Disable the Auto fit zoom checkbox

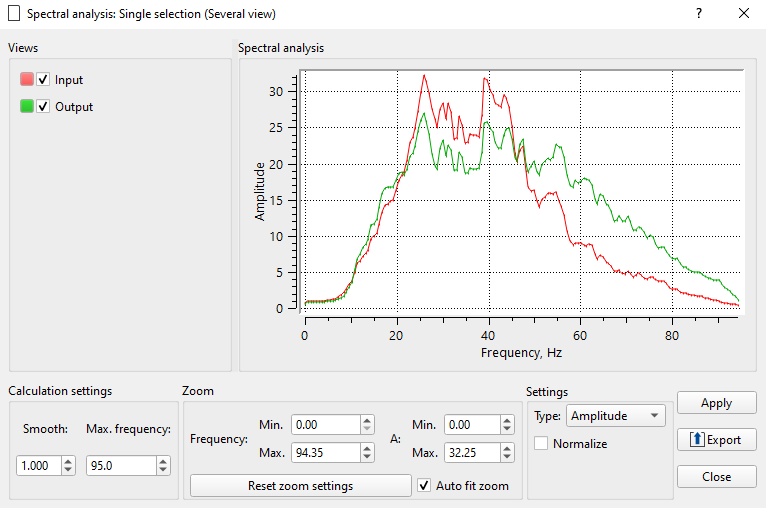point(425,486)
